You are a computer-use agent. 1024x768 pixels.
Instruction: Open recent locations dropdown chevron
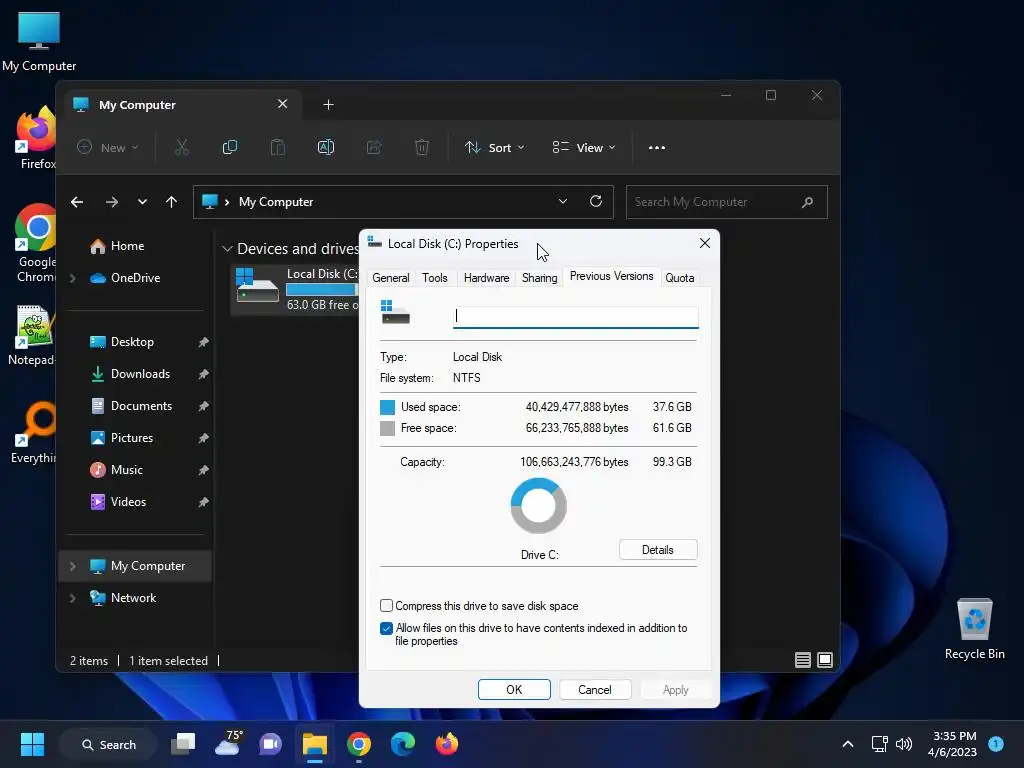[142, 202]
